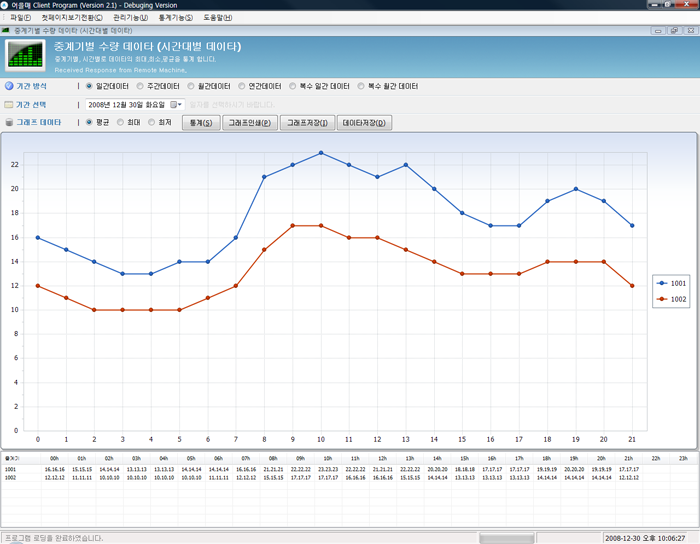700x544 pixels.
Task: Click the 10h column header in table
Action: [328, 458]
